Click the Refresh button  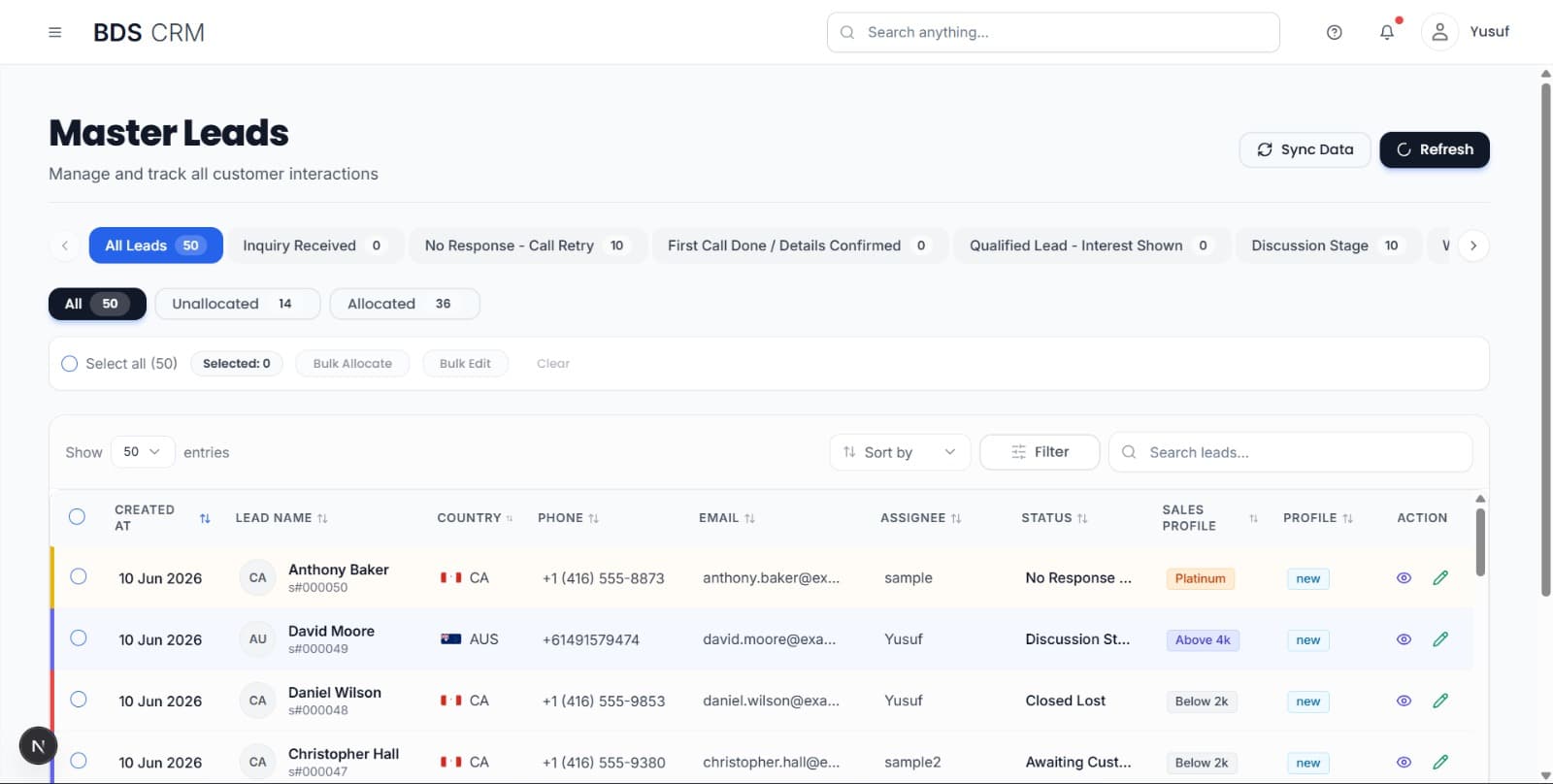click(x=1435, y=149)
